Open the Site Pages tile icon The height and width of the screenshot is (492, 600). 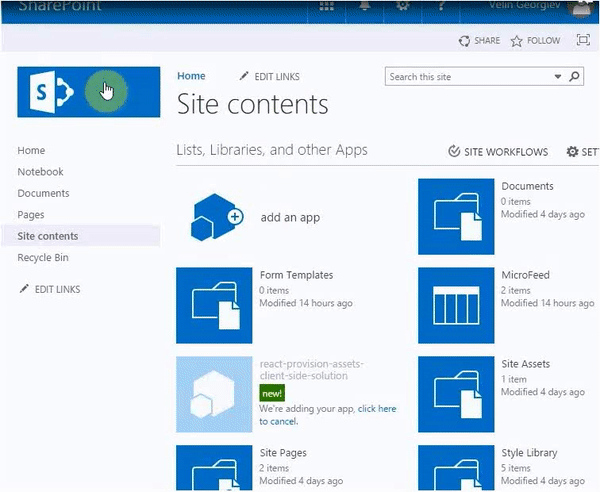pyautogui.click(x=214, y=468)
